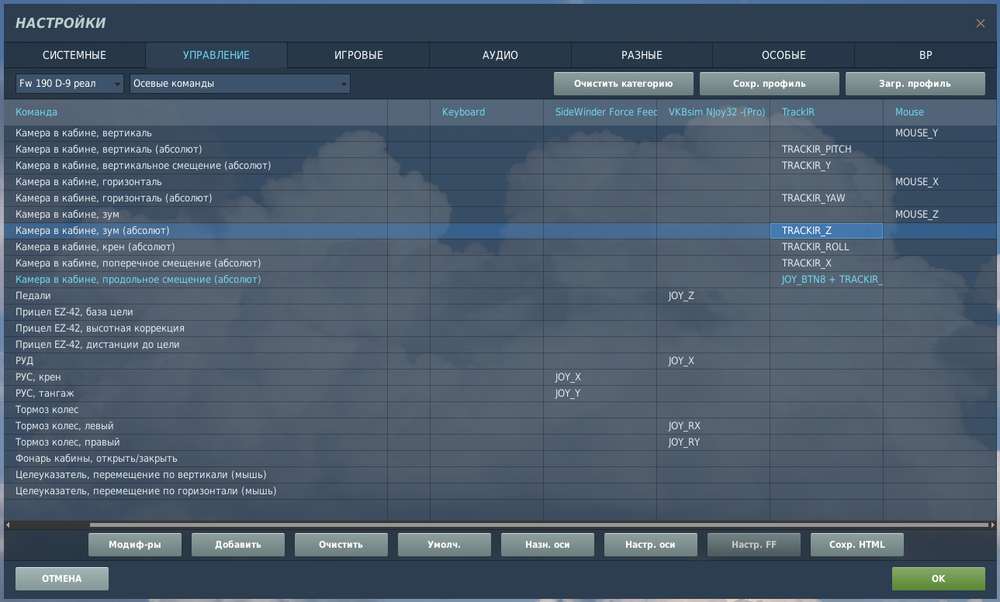Open the Модиф-ры modifiers button

(x=135, y=545)
